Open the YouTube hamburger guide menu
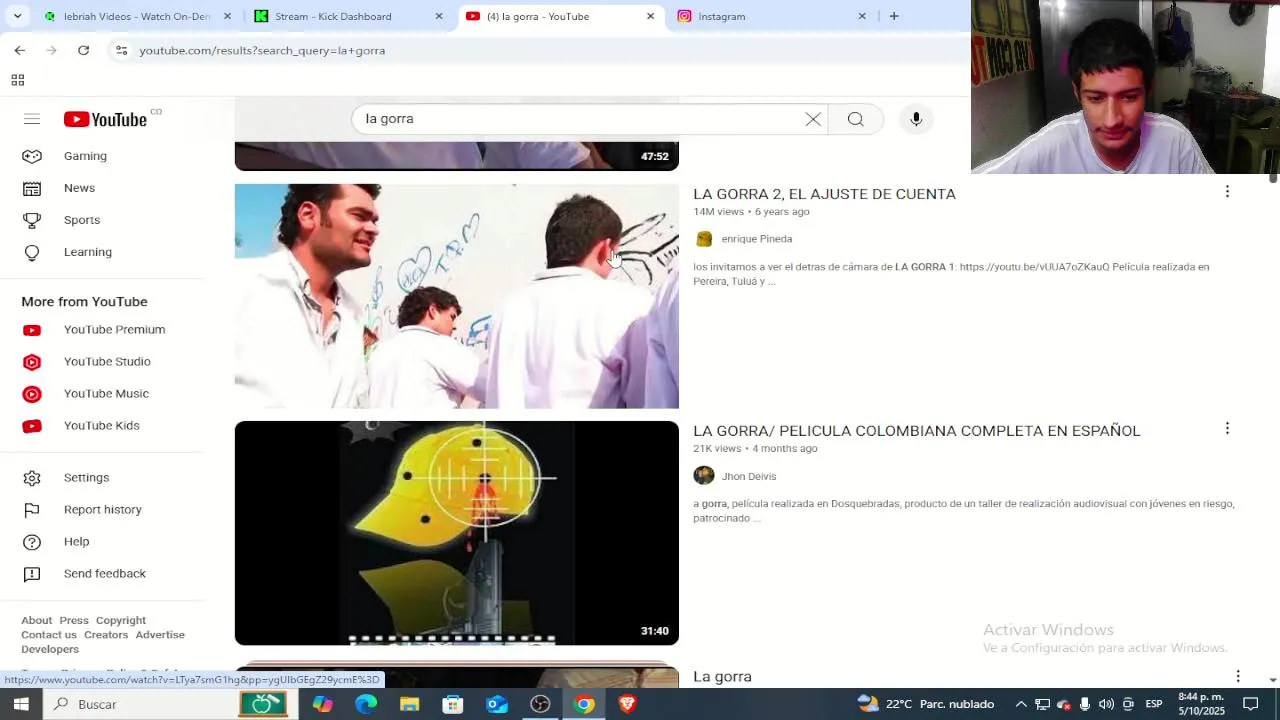Screen dimensions: 1280x720 (32, 119)
